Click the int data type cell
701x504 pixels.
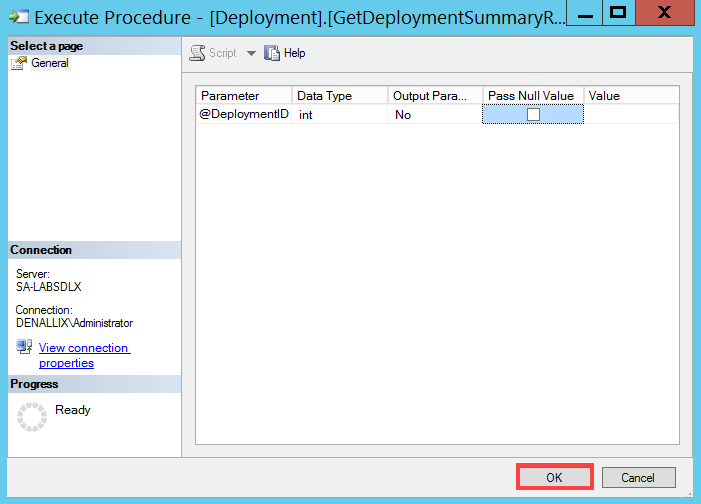tap(340, 114)
